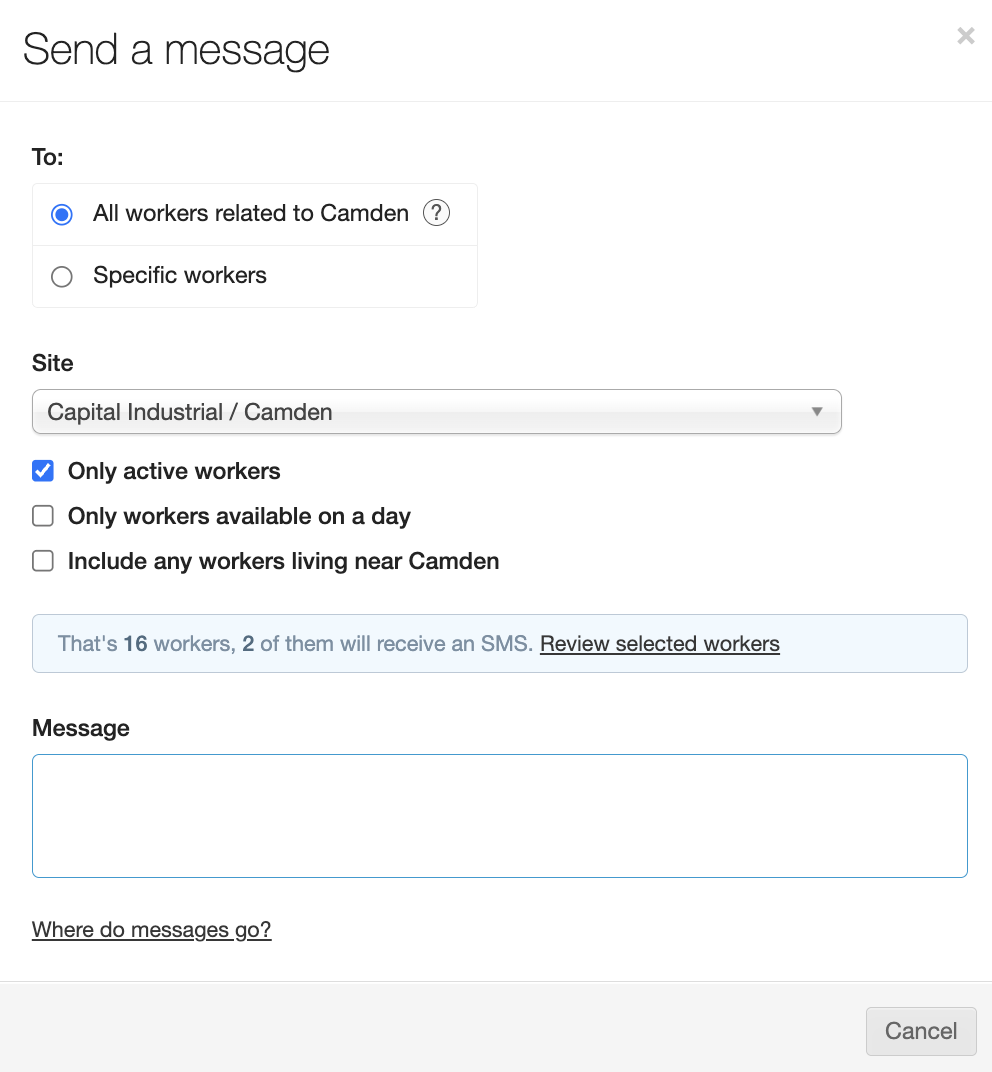Viewport: 992px width, 1072px height.
Task: Follow the "Where do messages go?" link
Action: point(151,930)
